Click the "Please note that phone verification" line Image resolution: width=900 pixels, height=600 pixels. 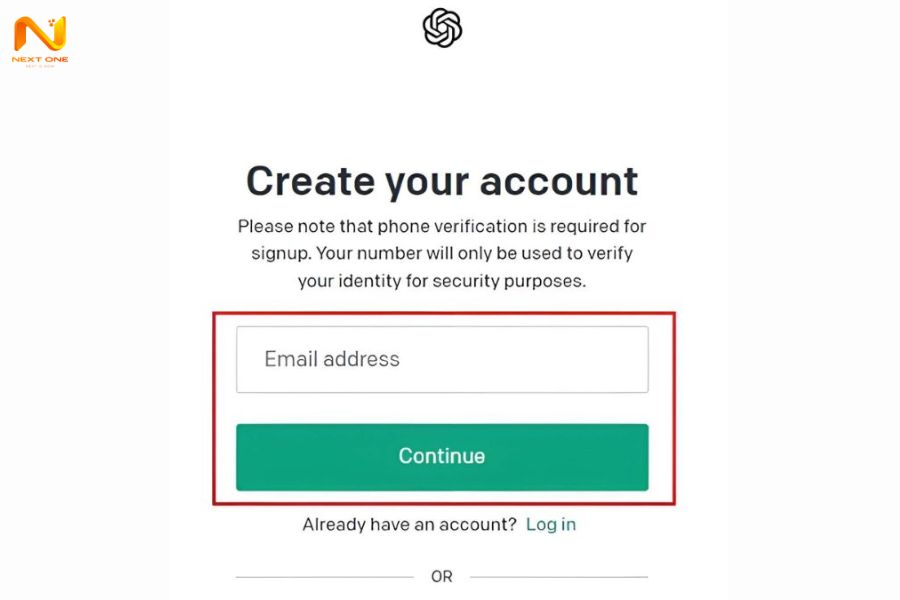coord(442,227)
